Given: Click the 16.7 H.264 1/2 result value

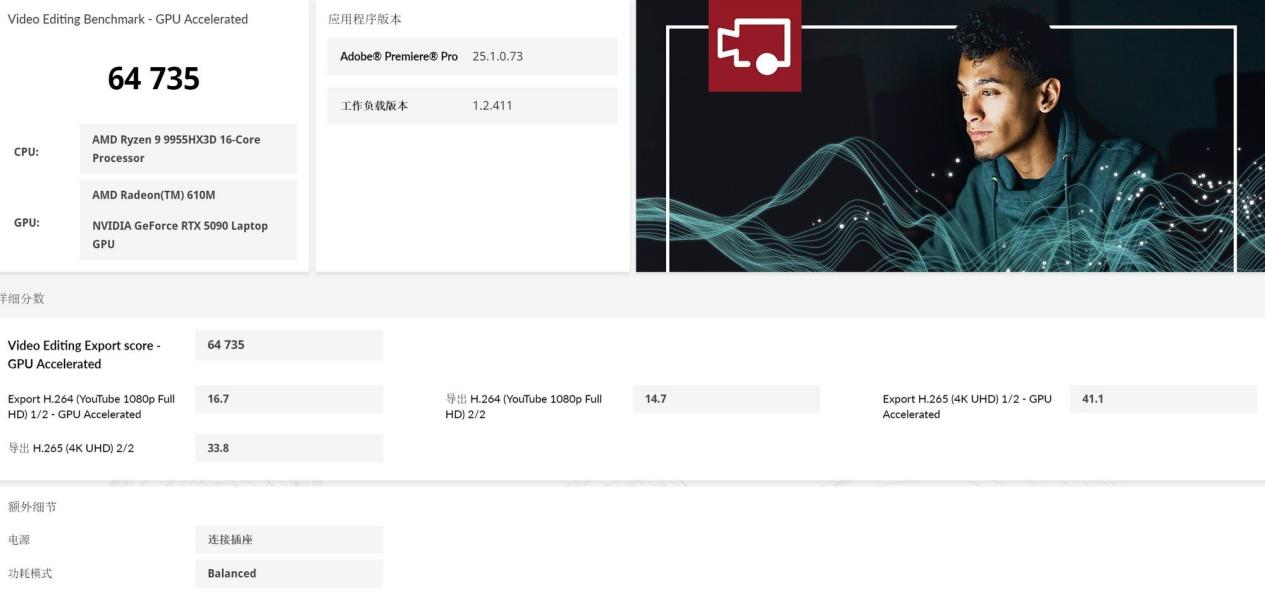Looking at the screenshot, I should 288,399.
